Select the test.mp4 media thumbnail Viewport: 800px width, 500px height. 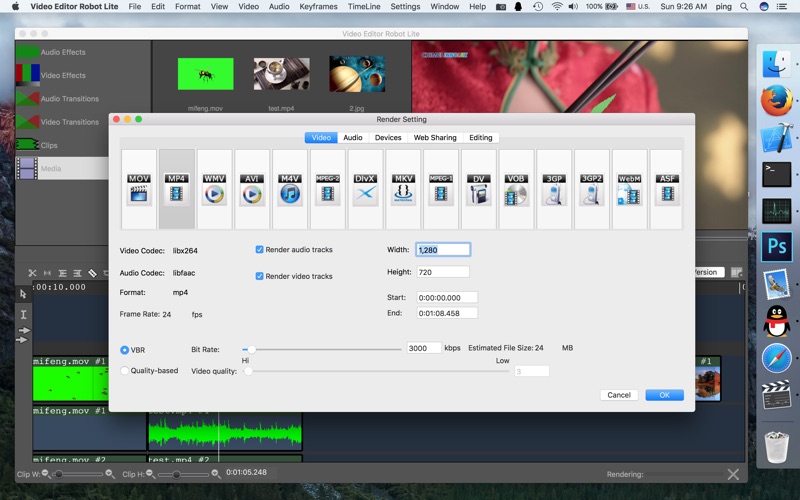[x=282, y=74]
